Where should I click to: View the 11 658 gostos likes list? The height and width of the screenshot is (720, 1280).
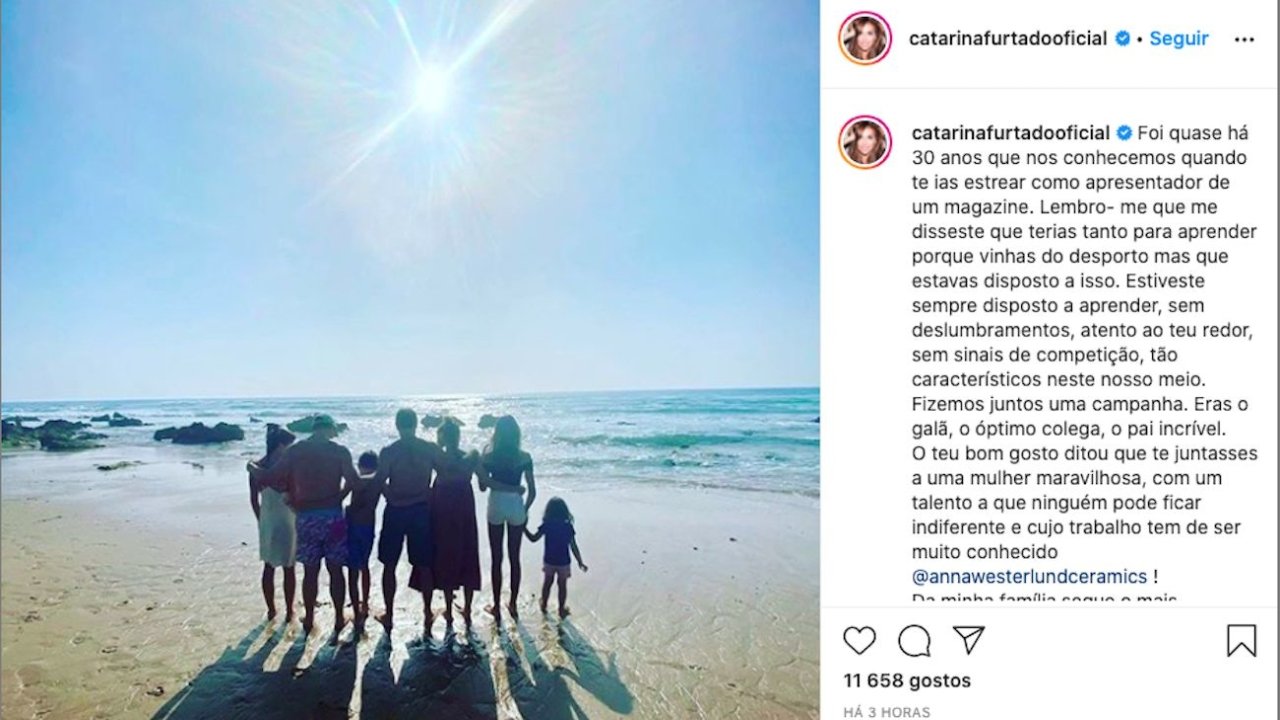tap(907, 680)
